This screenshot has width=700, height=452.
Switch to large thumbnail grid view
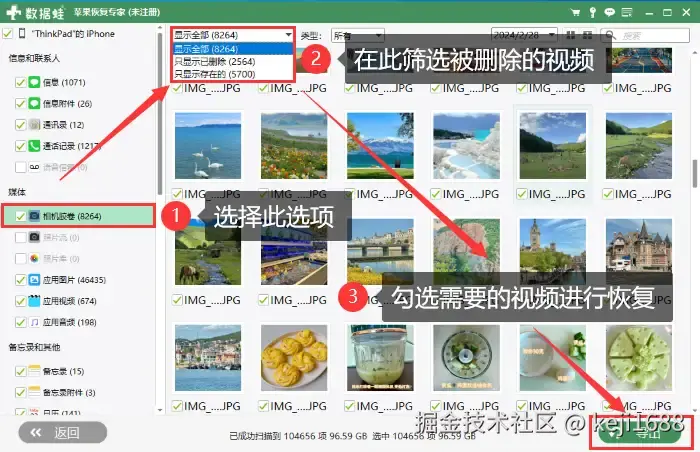pos(571,35)
